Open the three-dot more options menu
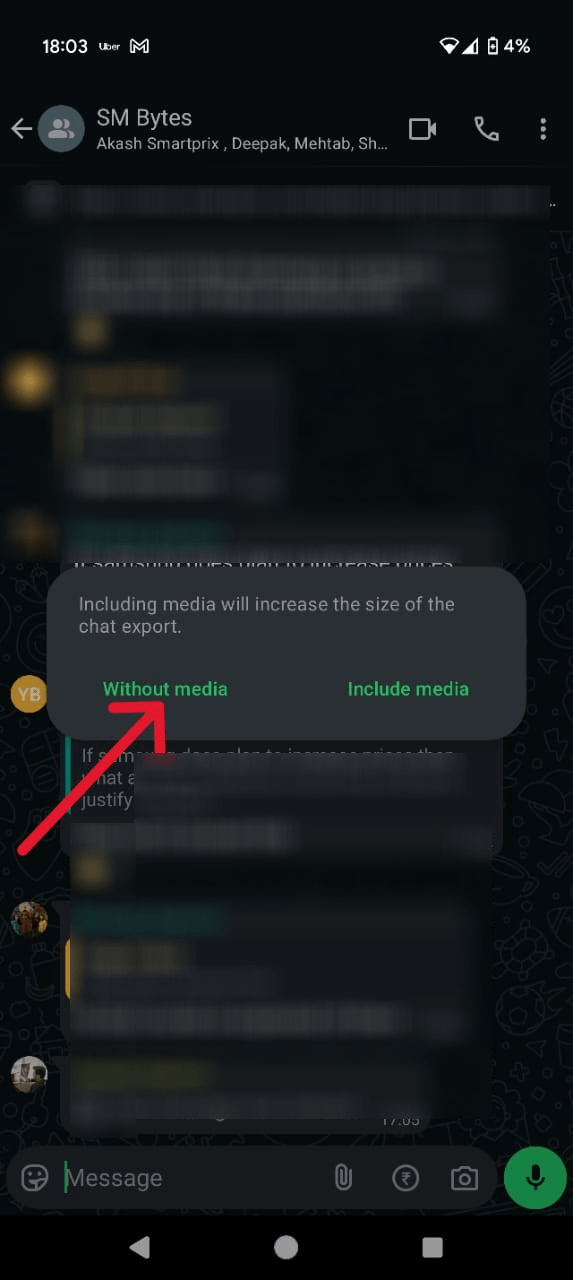This screenshot has width=573, height=1280. pyautogui.click(x=543, y=129)
